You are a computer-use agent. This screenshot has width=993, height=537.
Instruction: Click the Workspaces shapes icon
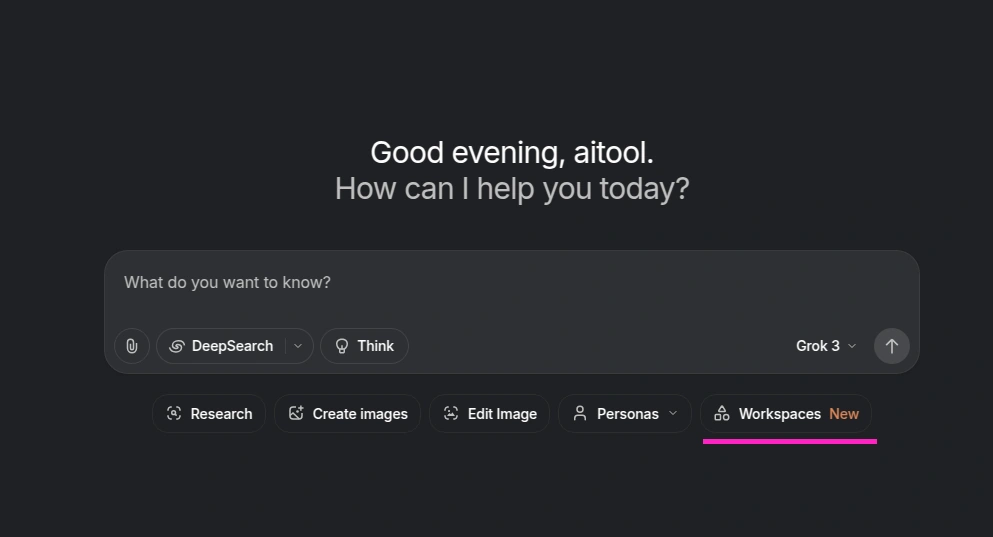click(x=722, y=414)
